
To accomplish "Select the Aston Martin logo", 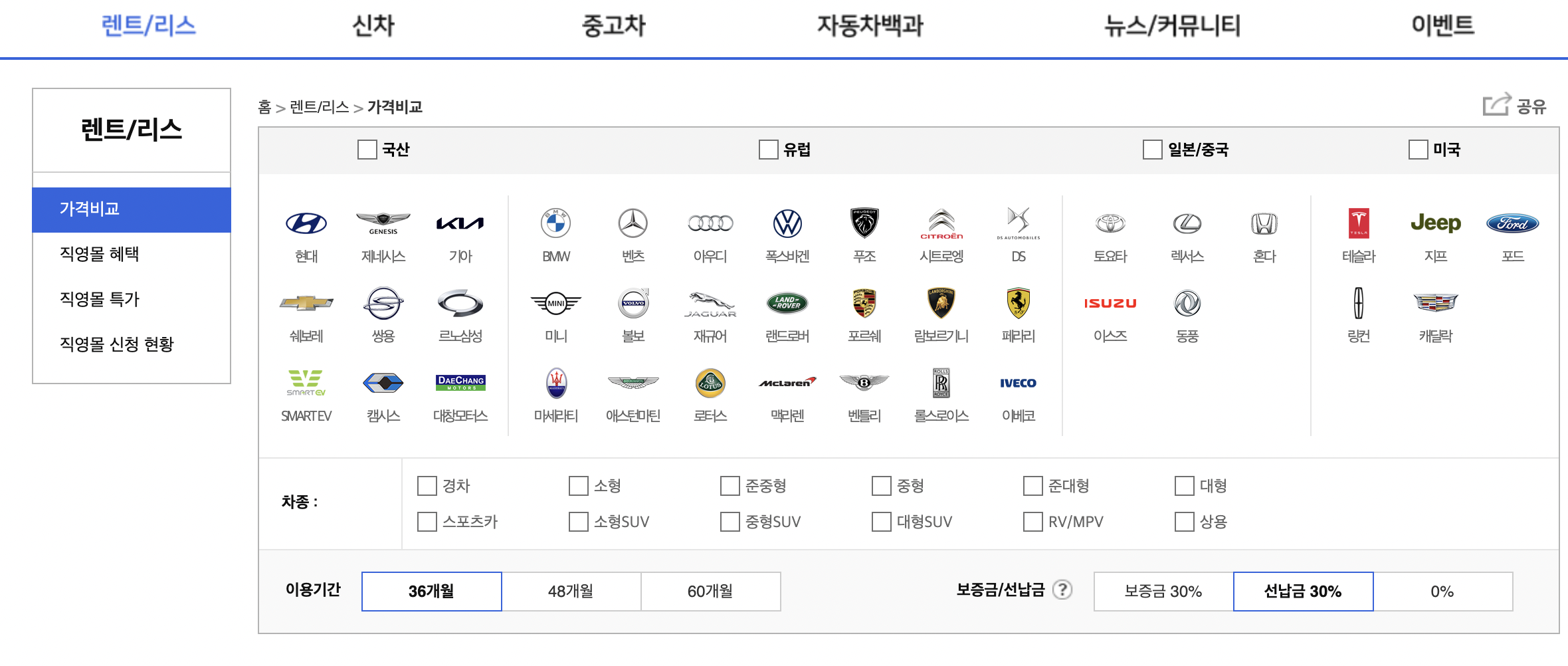I will click(633, 383).
